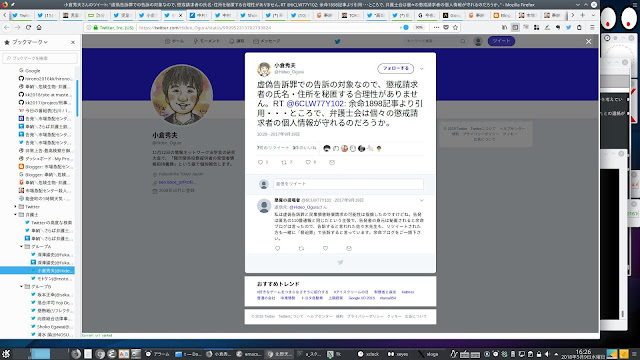This screenshot has height=360, width=640.
Task: Close the bookmarks sidebar
Action: 73,42
